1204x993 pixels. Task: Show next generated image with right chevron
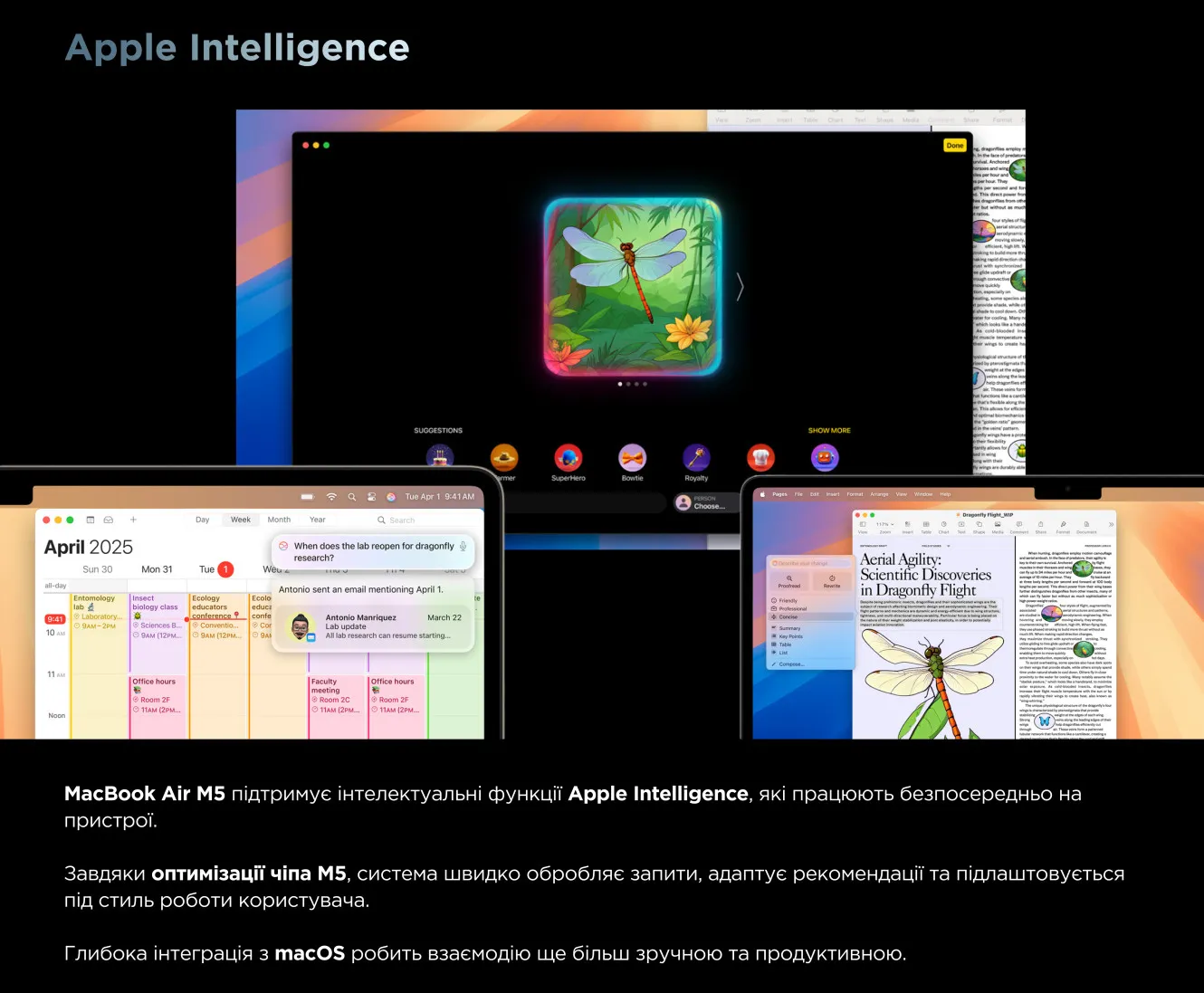click(x=740, y=287)
